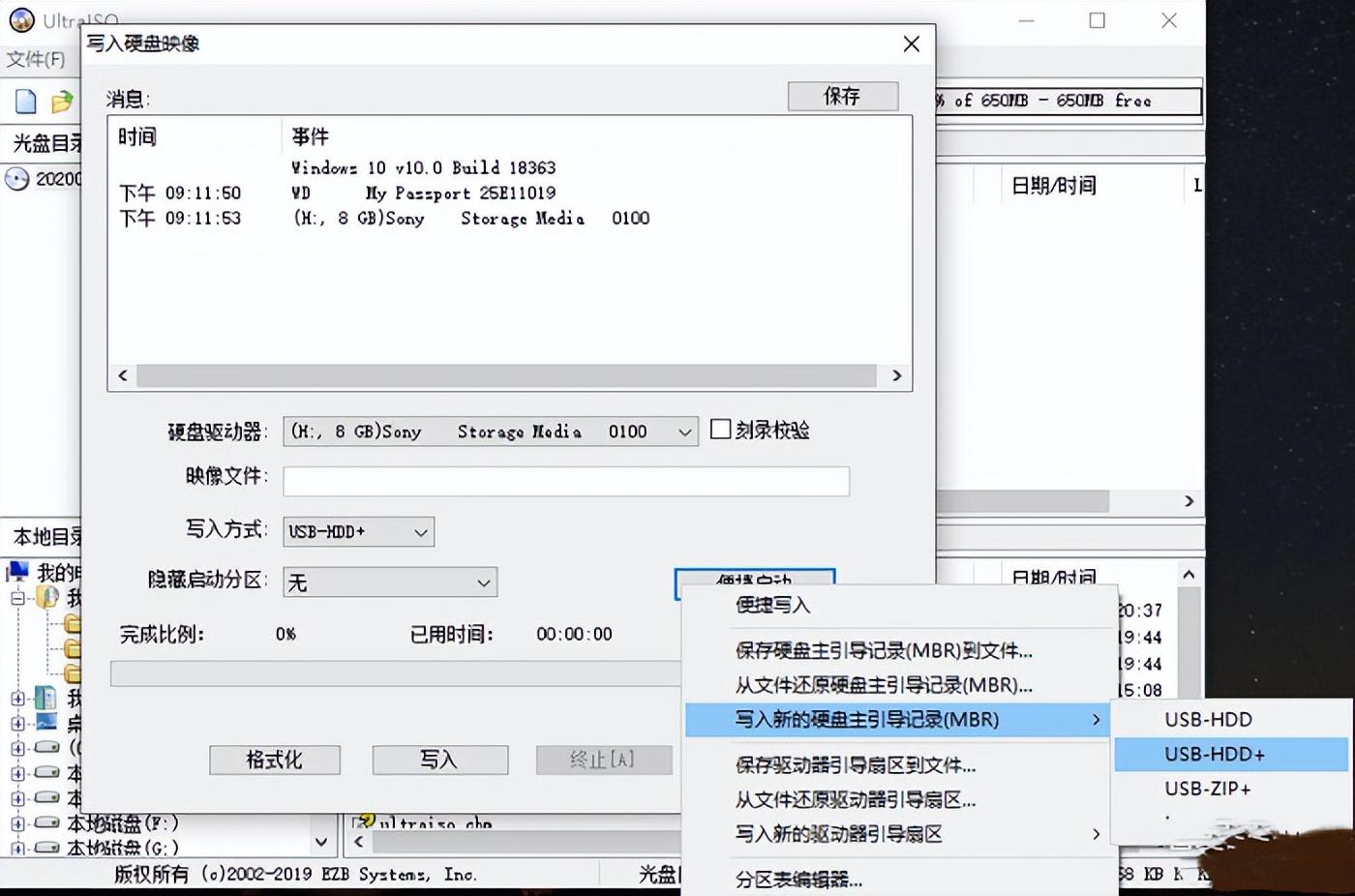Screen dimensions: 1355x896
Task: Select the local disk (G:) drive icon
Action: [x=46, y=848]
